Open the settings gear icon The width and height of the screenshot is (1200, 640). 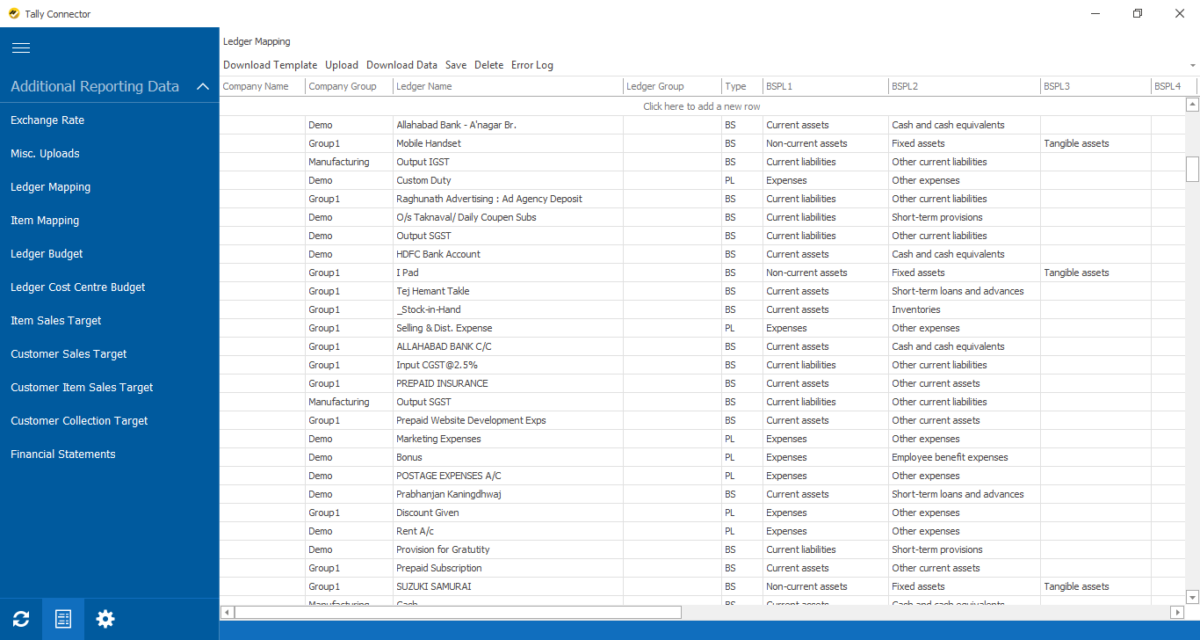click(105, 618)
